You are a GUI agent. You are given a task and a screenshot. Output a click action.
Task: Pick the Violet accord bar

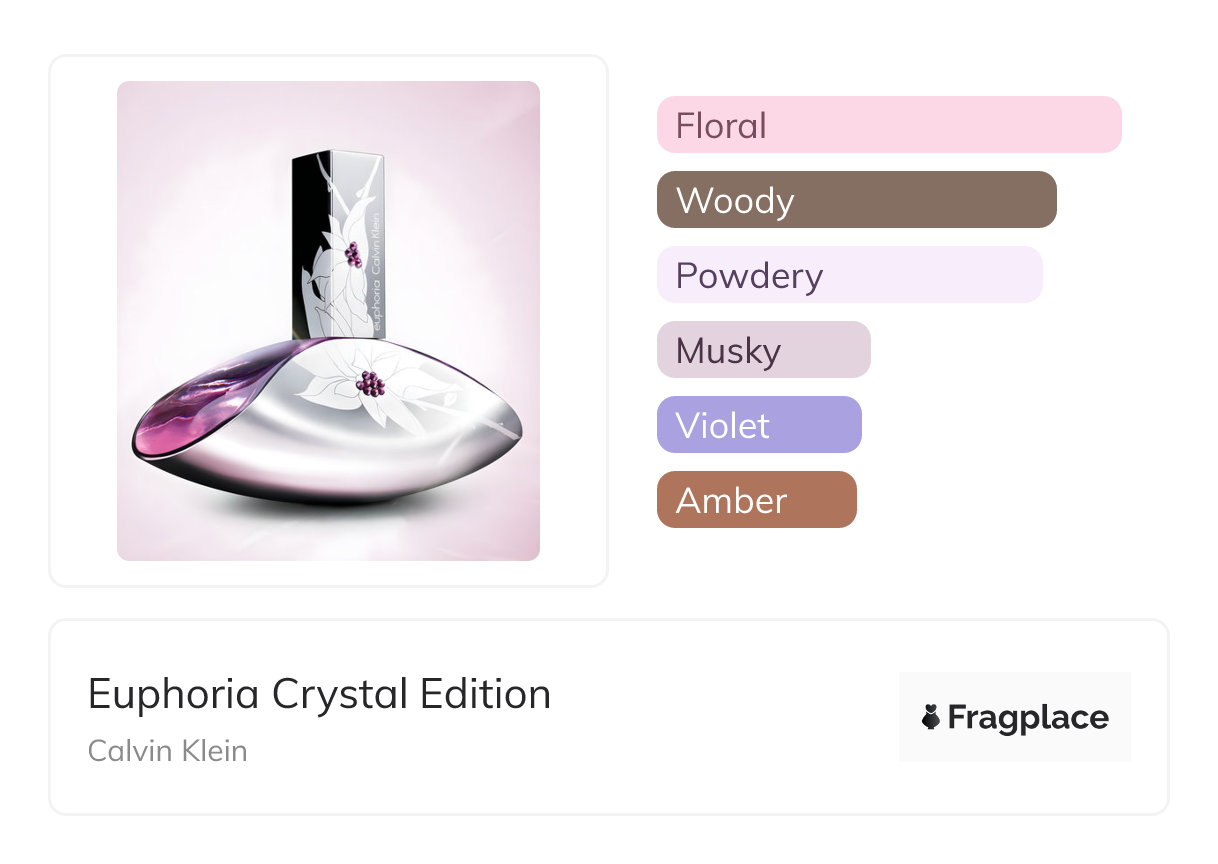coord(759,425)
